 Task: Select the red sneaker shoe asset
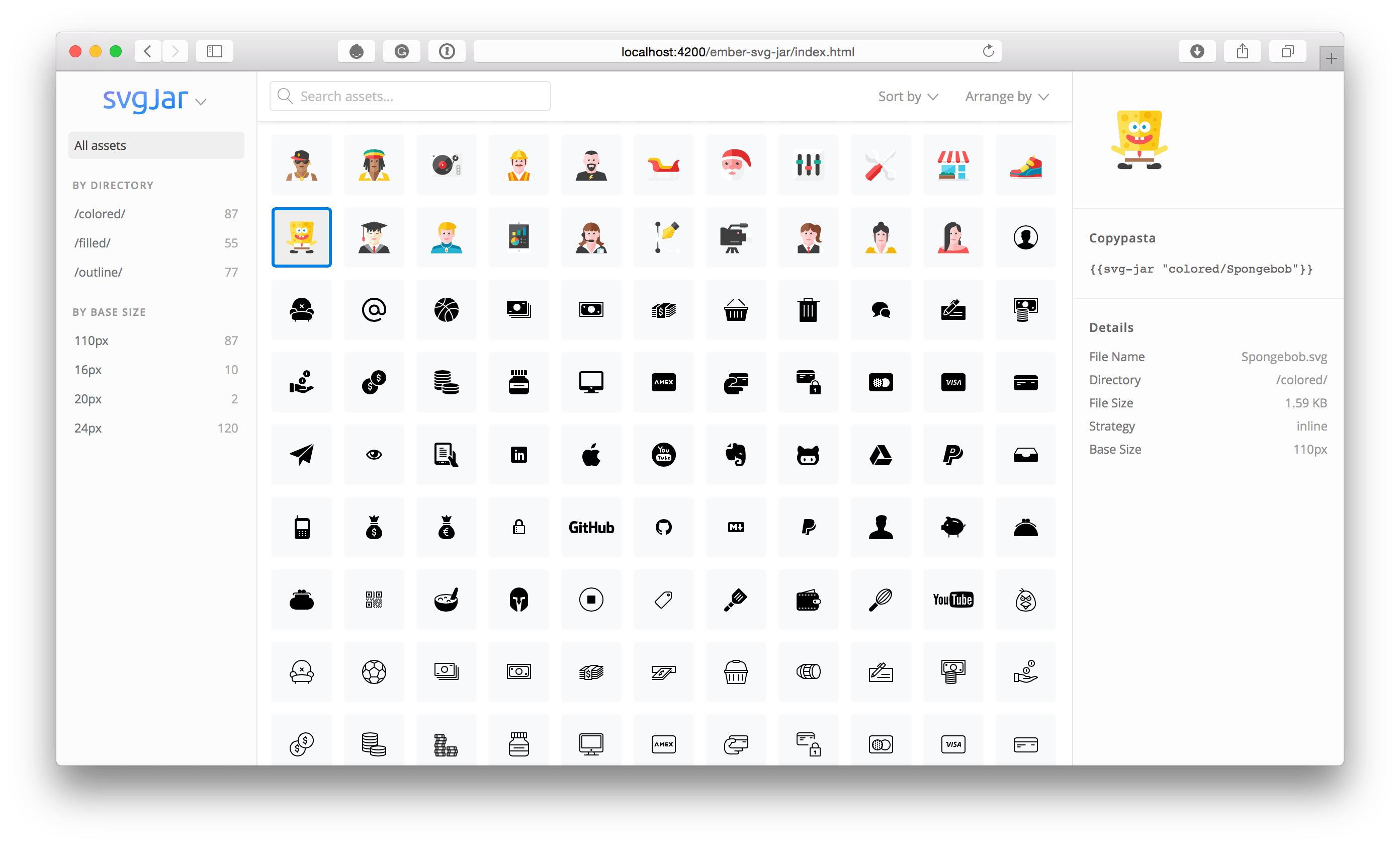click(1025, 165)
